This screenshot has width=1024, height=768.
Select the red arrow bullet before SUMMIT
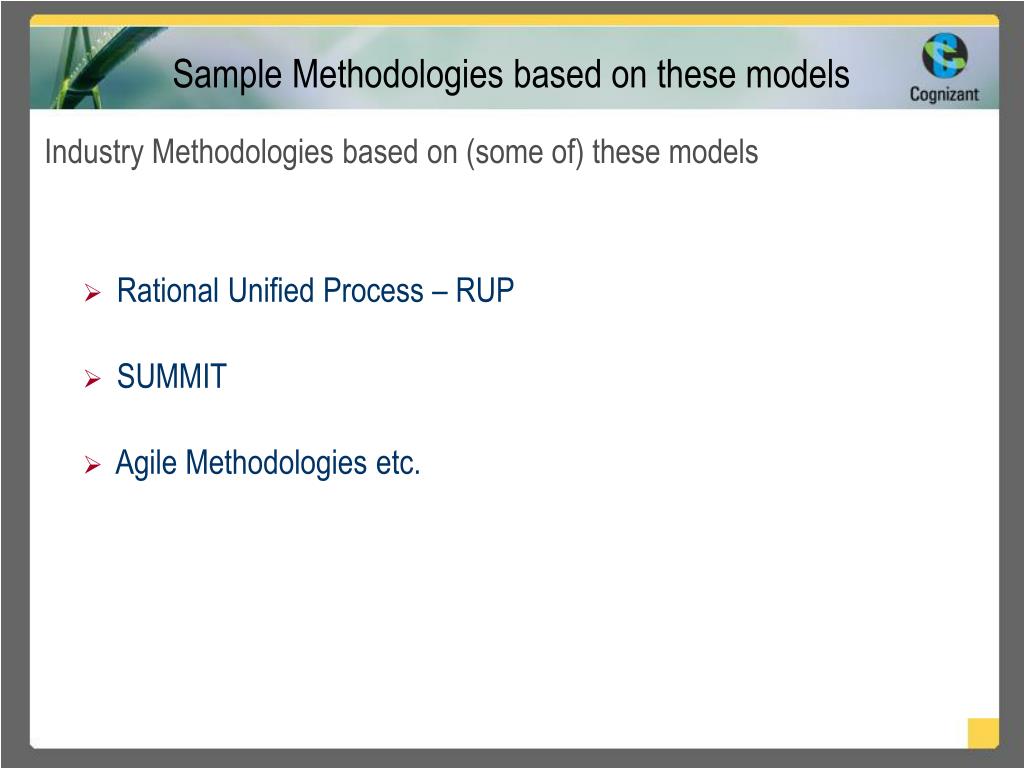(93, 378)
